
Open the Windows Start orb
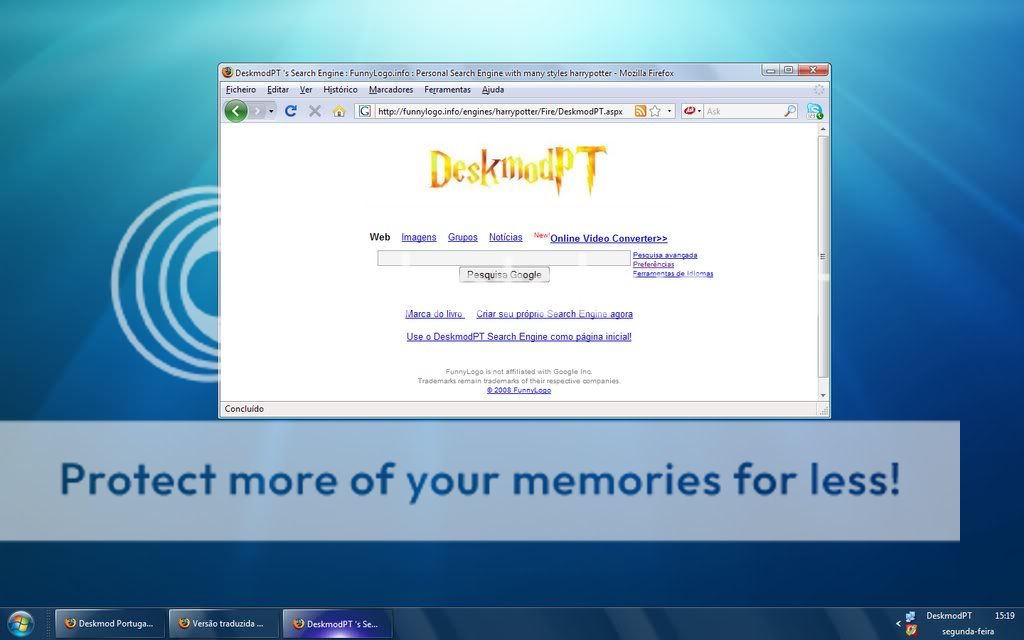click(x=20, y=623)
